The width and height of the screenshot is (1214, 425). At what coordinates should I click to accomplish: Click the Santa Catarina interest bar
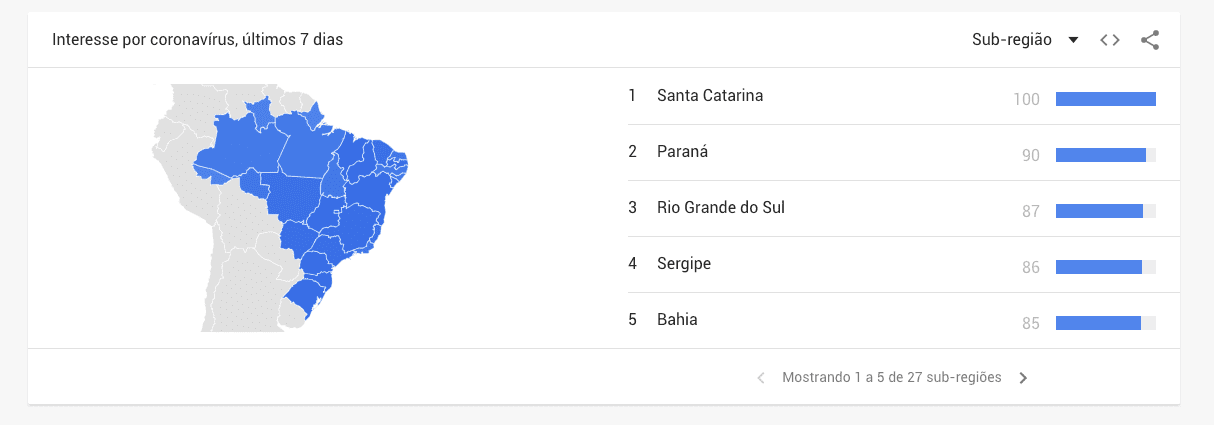[x=1105, y=99]
